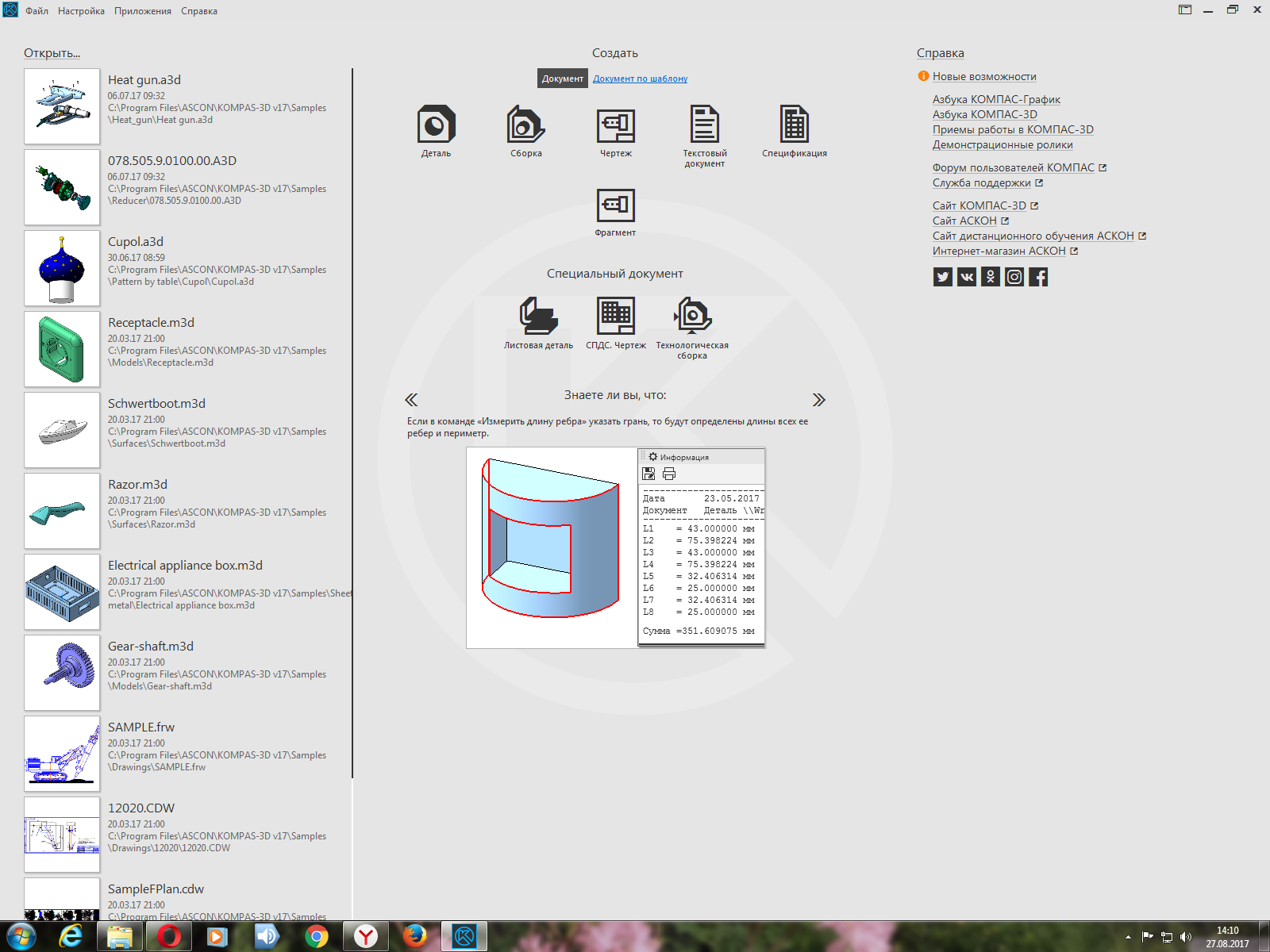Click the volume icon in system tray

point(1186,937)
